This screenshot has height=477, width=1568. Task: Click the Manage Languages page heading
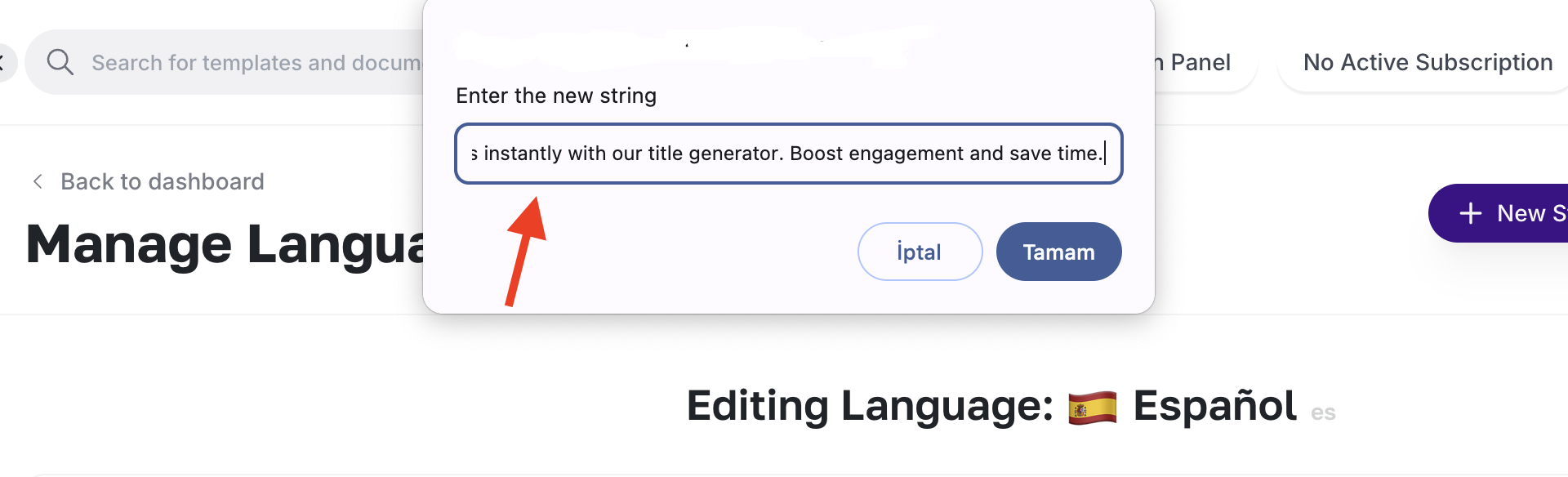225,244
